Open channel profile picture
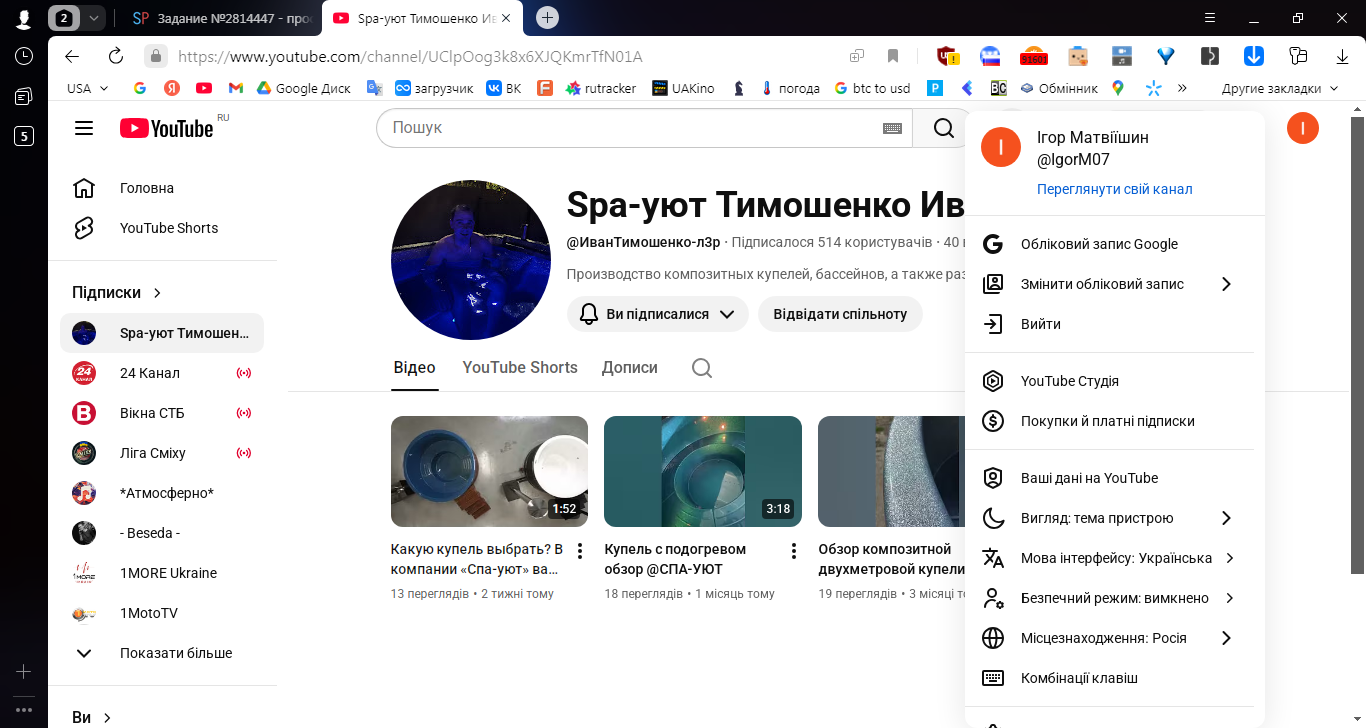1366x728 pixels. click(x=471, y=260)
